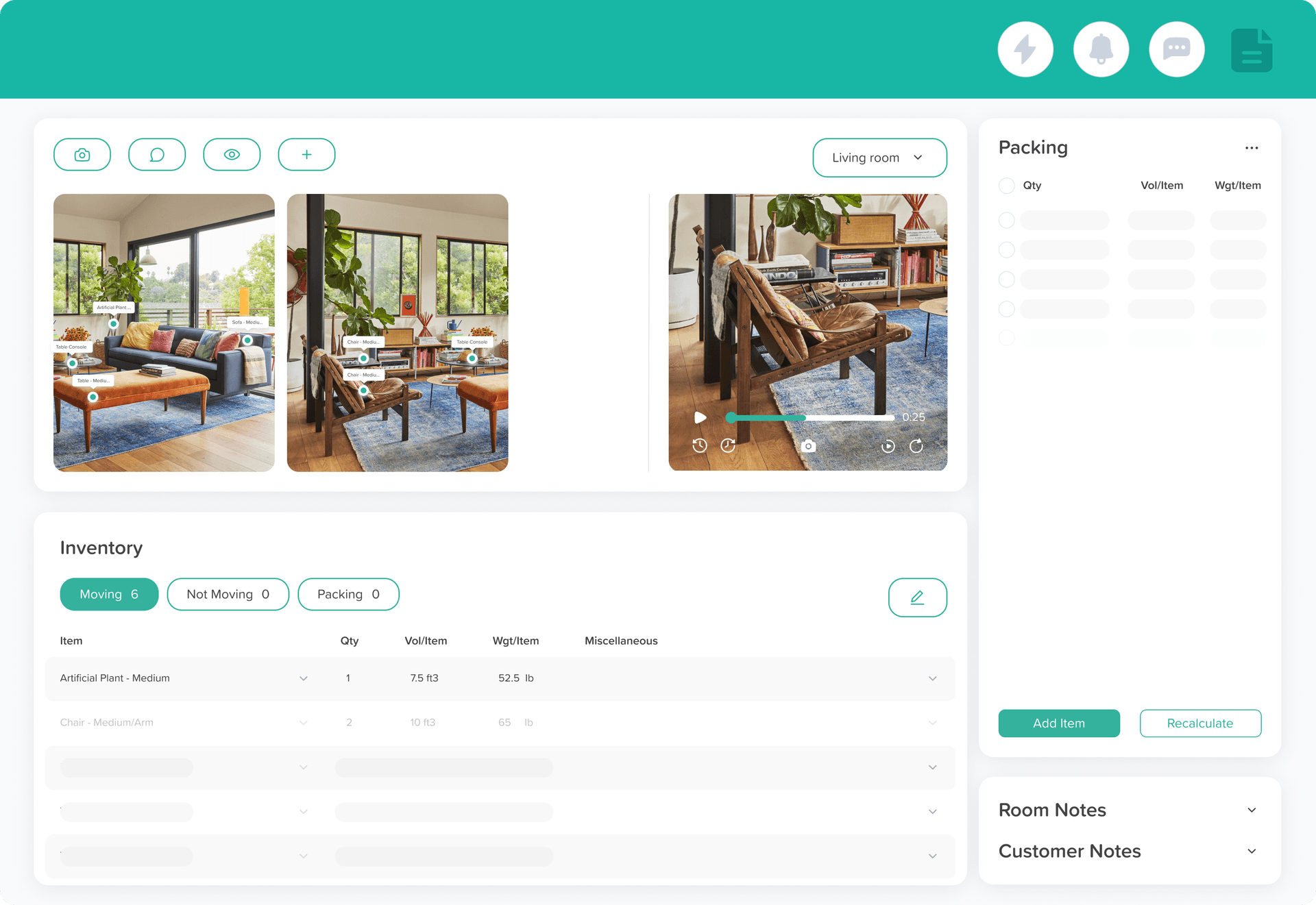Open the edit pencil in Inventory

click(x=917, y=597)
